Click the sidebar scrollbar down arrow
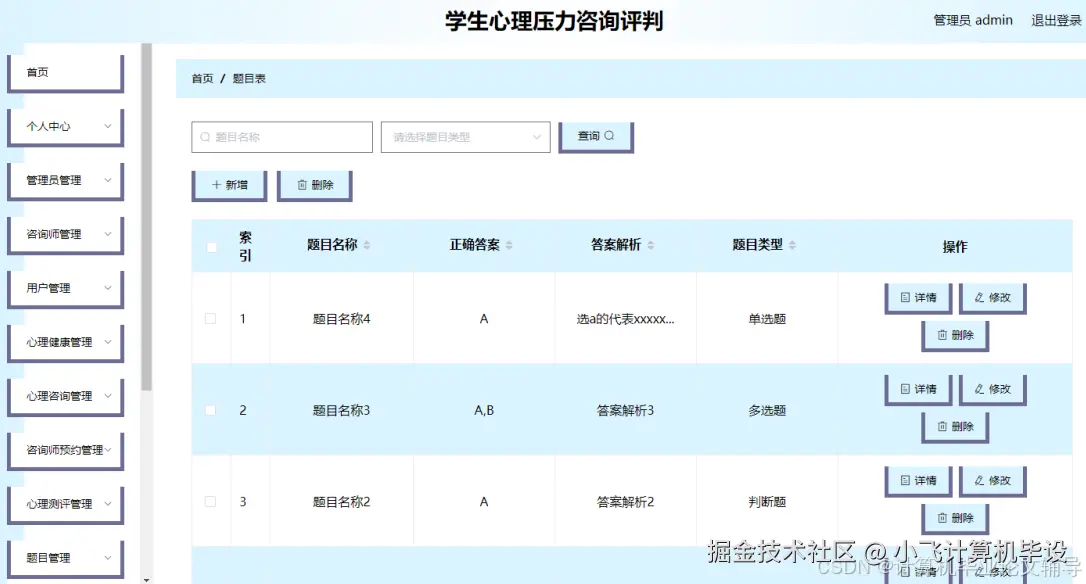 click(146, 579)
